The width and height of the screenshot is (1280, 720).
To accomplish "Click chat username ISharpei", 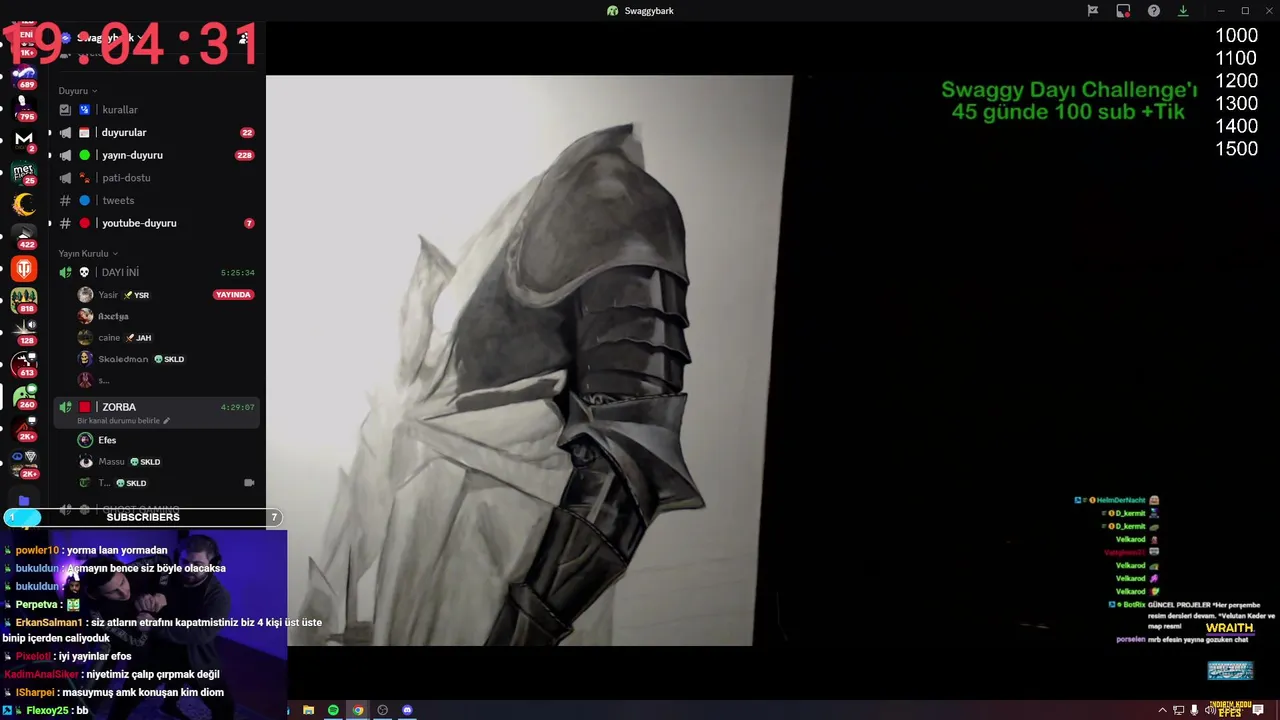I will coord(35,693).
